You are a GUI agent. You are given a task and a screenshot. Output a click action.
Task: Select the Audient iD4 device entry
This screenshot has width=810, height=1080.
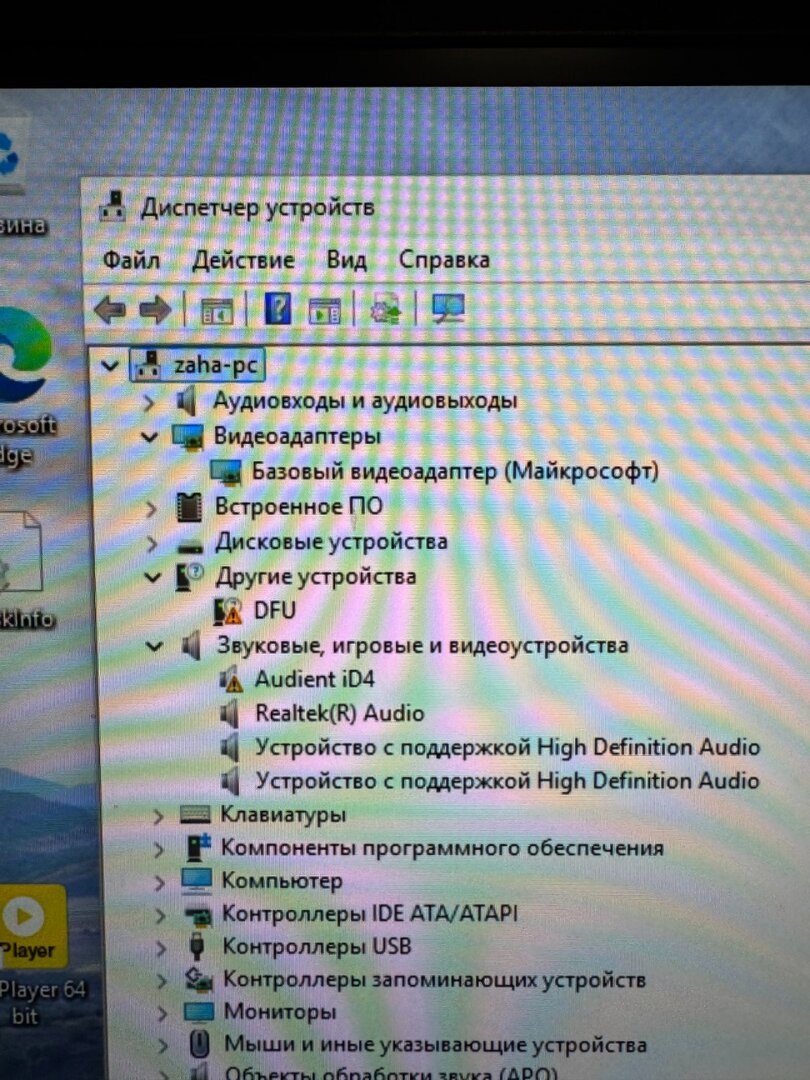point(313,679)
